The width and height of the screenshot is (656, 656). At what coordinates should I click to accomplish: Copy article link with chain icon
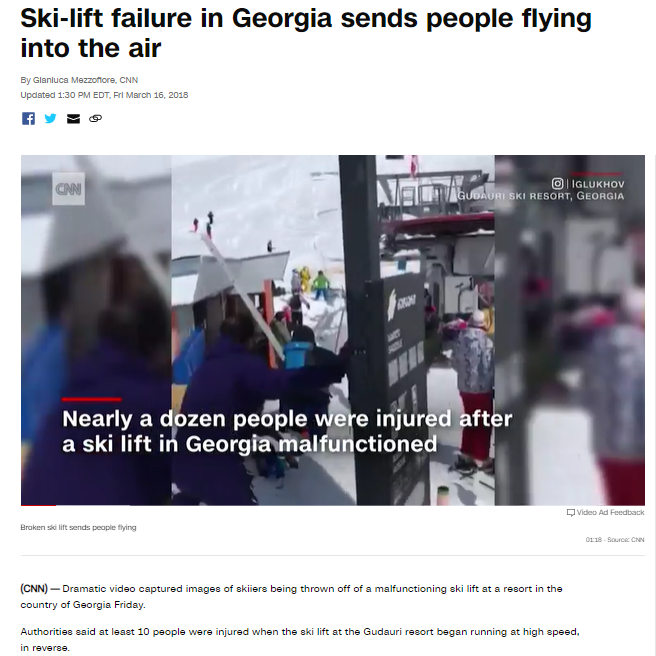click(95, 119)
